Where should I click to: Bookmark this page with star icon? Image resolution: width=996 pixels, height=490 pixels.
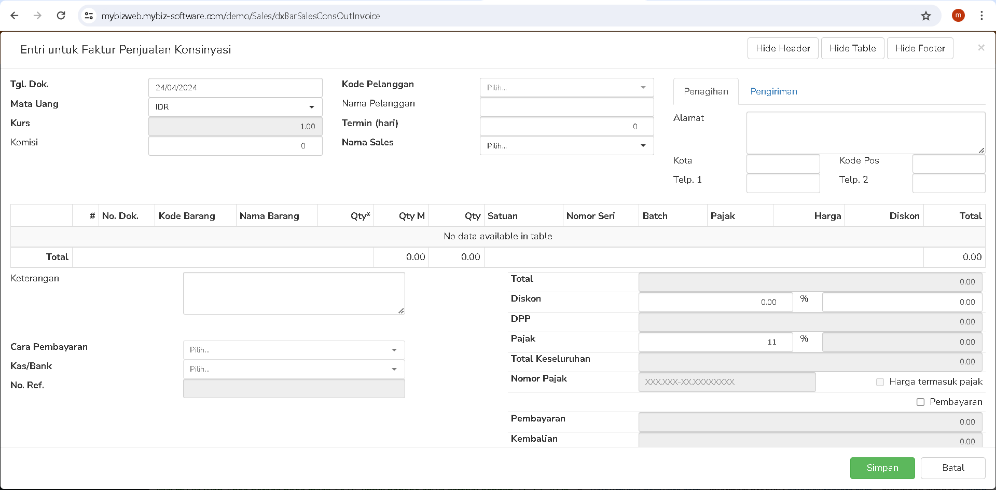point(925,16)
